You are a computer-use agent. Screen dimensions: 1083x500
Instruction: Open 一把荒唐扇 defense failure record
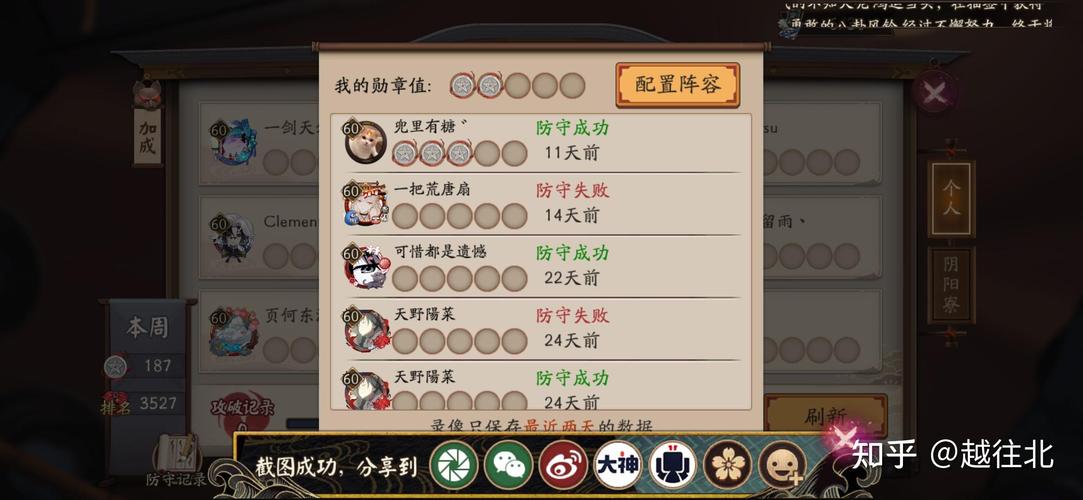pyautogui.click(x=541, y=204)
